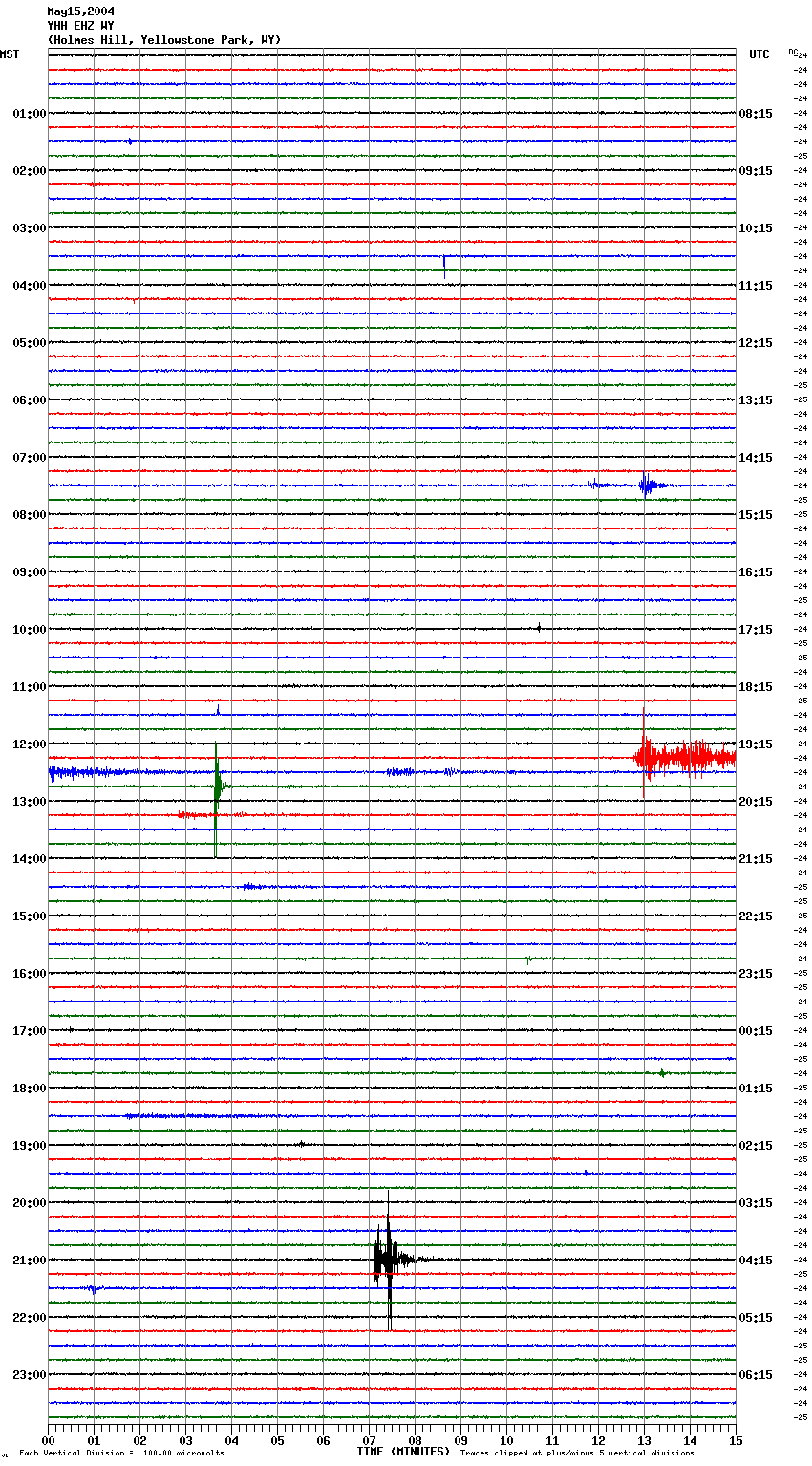812x1466 pixels.
Task: Click the "Traces clipped at plus/minus 5 vertical divisions" note
Action: [577, 1454]
